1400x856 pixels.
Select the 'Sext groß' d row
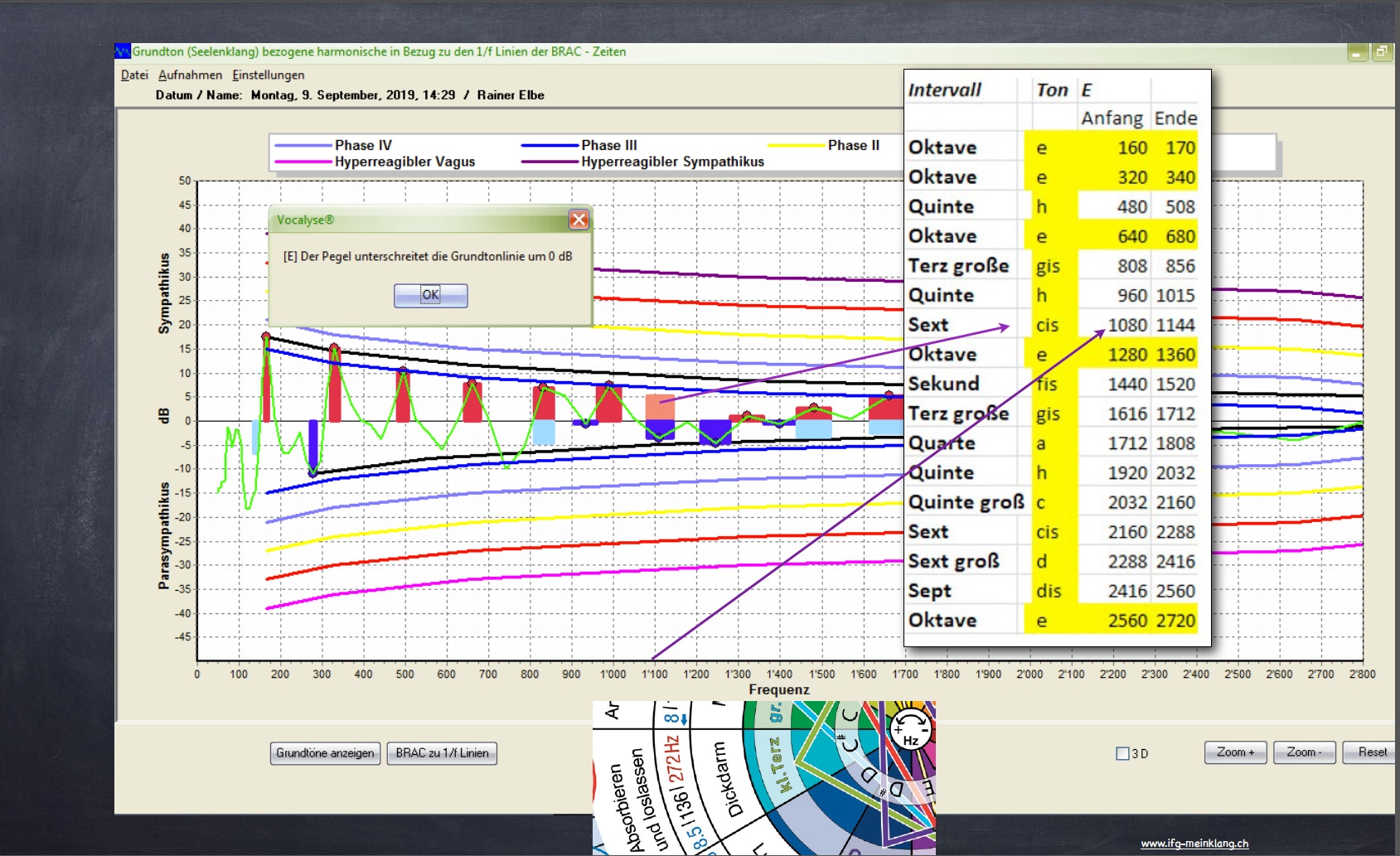point(1052,561)
